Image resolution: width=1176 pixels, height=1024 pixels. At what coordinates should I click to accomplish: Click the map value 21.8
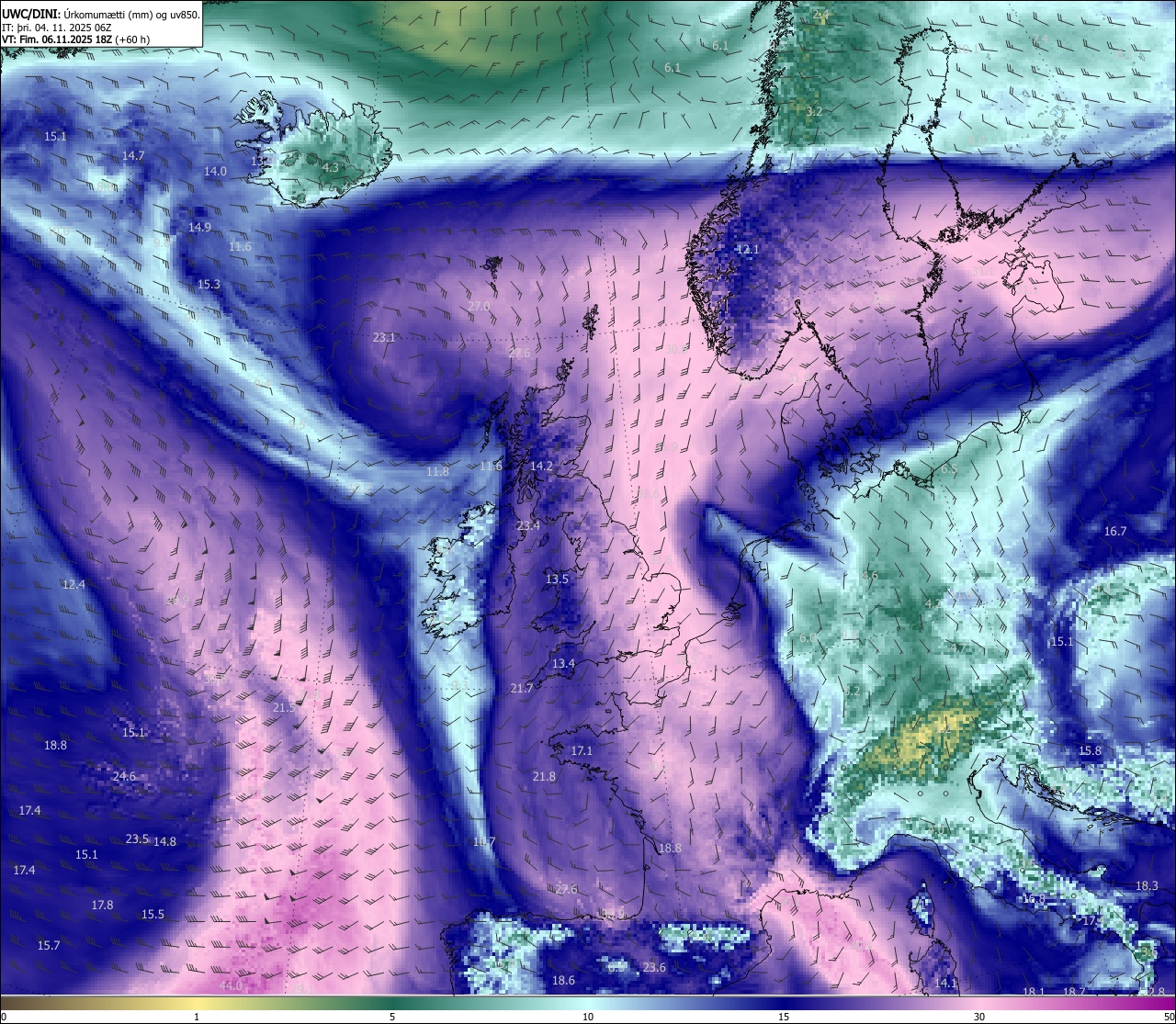[544, 776]
